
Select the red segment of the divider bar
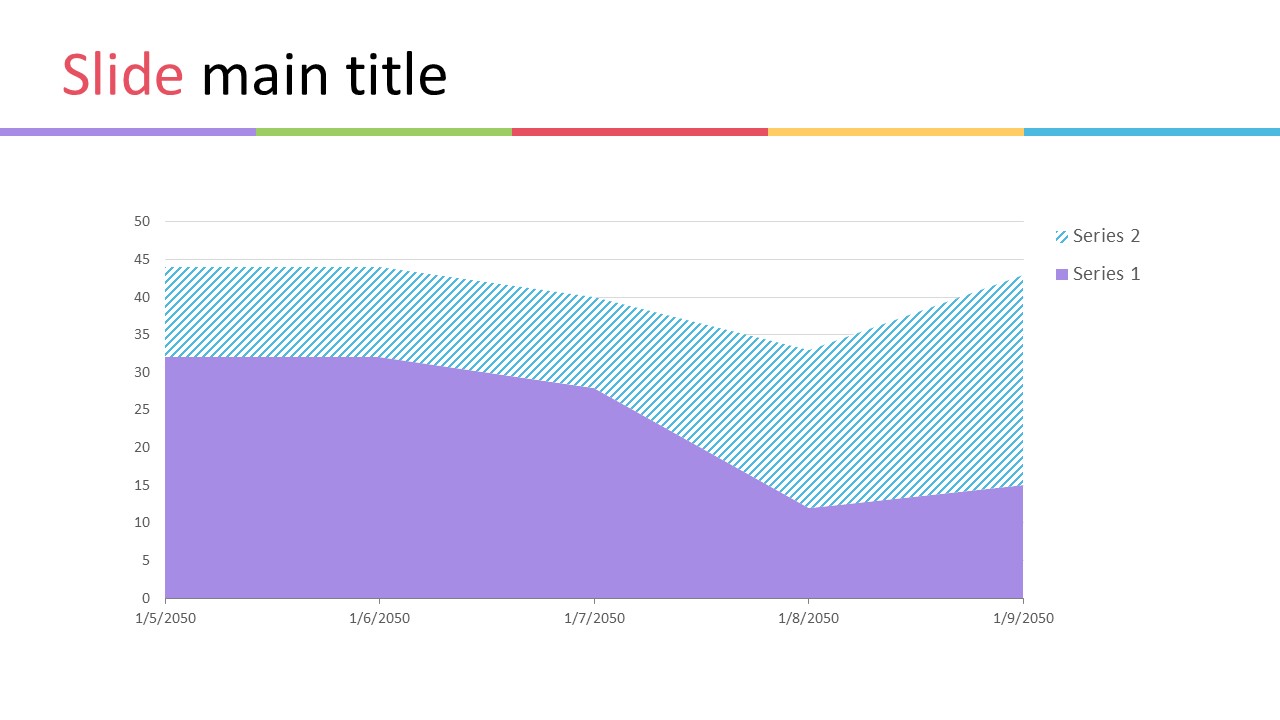tap(640, 132)
